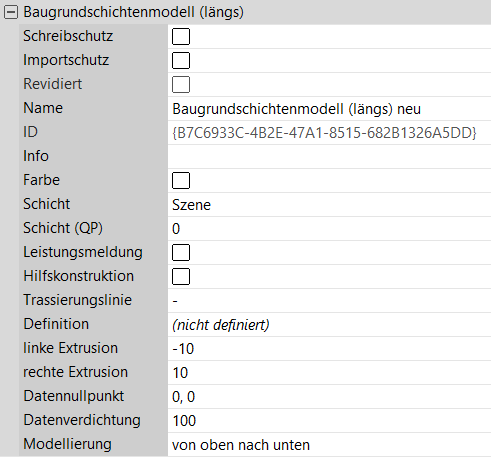491x457 pixels.
Task: Select the ID value field
Action: click(329, 133)
